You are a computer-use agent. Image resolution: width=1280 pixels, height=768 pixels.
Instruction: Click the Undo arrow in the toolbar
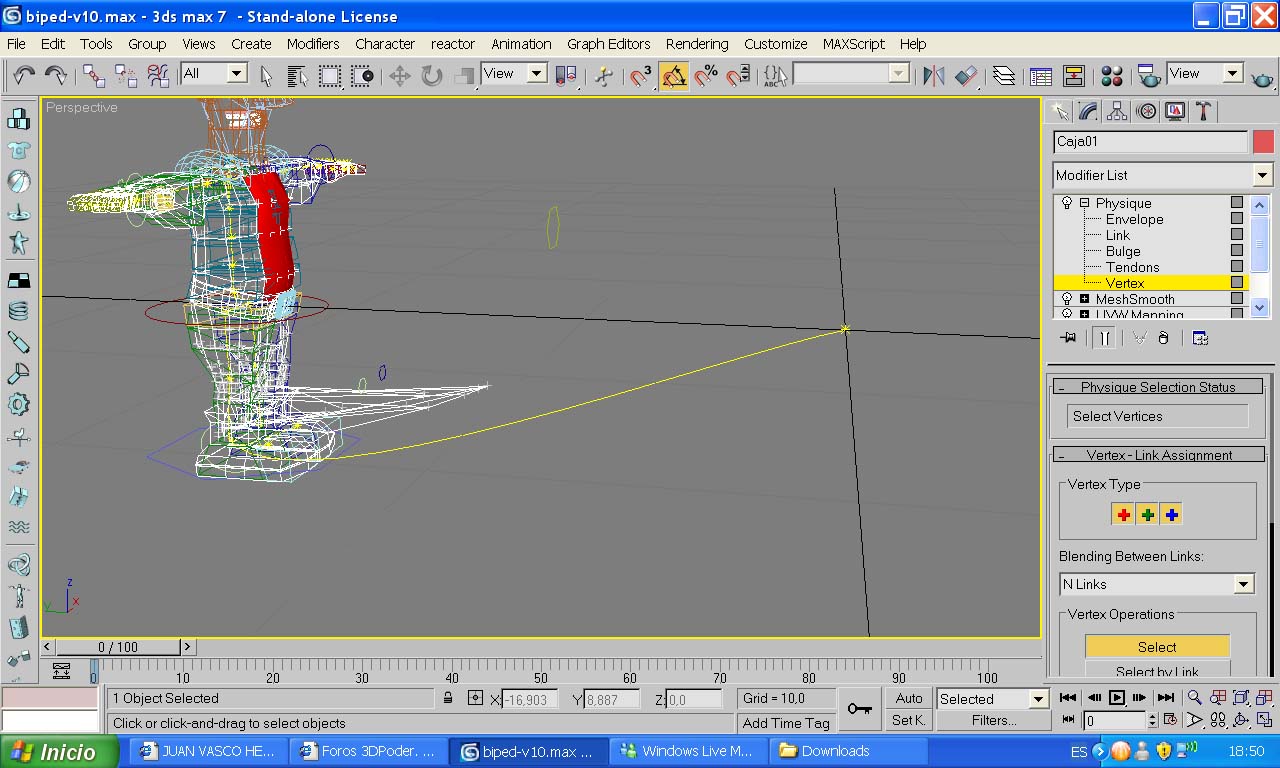coord(24,75)
